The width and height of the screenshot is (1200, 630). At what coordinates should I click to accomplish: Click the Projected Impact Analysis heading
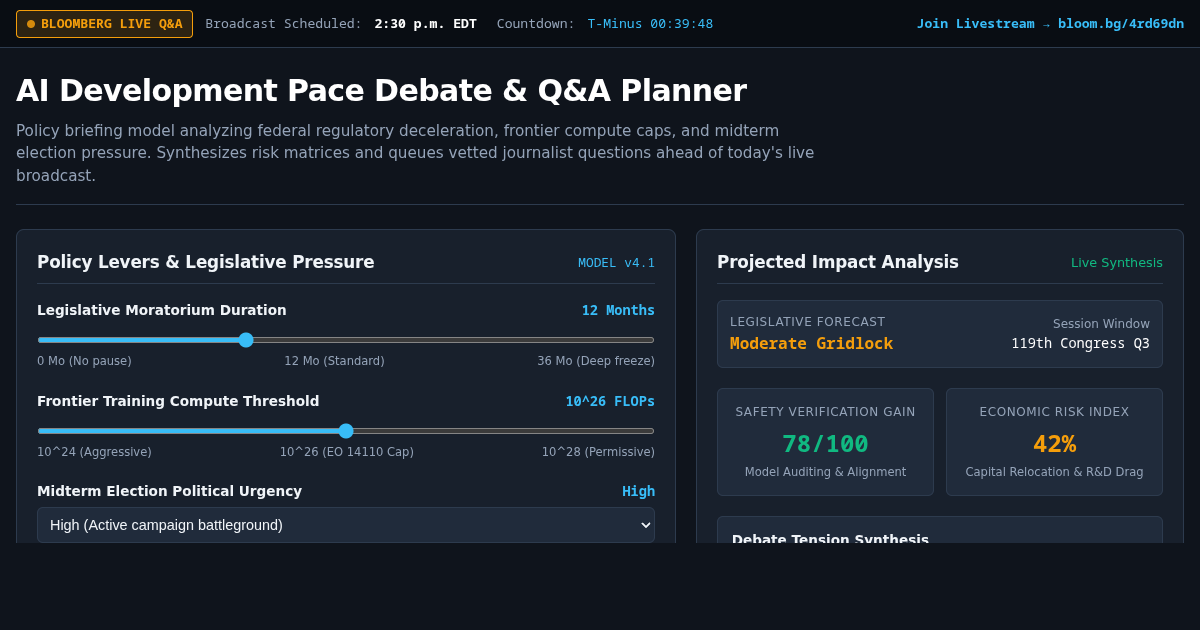pyautogui.click(x=838, y=262)
